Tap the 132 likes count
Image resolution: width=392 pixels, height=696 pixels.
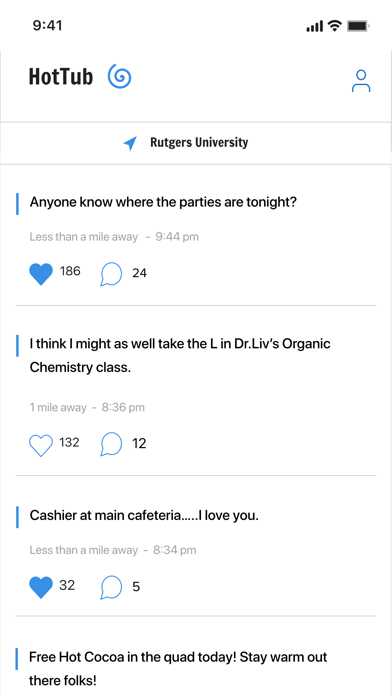tap(69, 443)
